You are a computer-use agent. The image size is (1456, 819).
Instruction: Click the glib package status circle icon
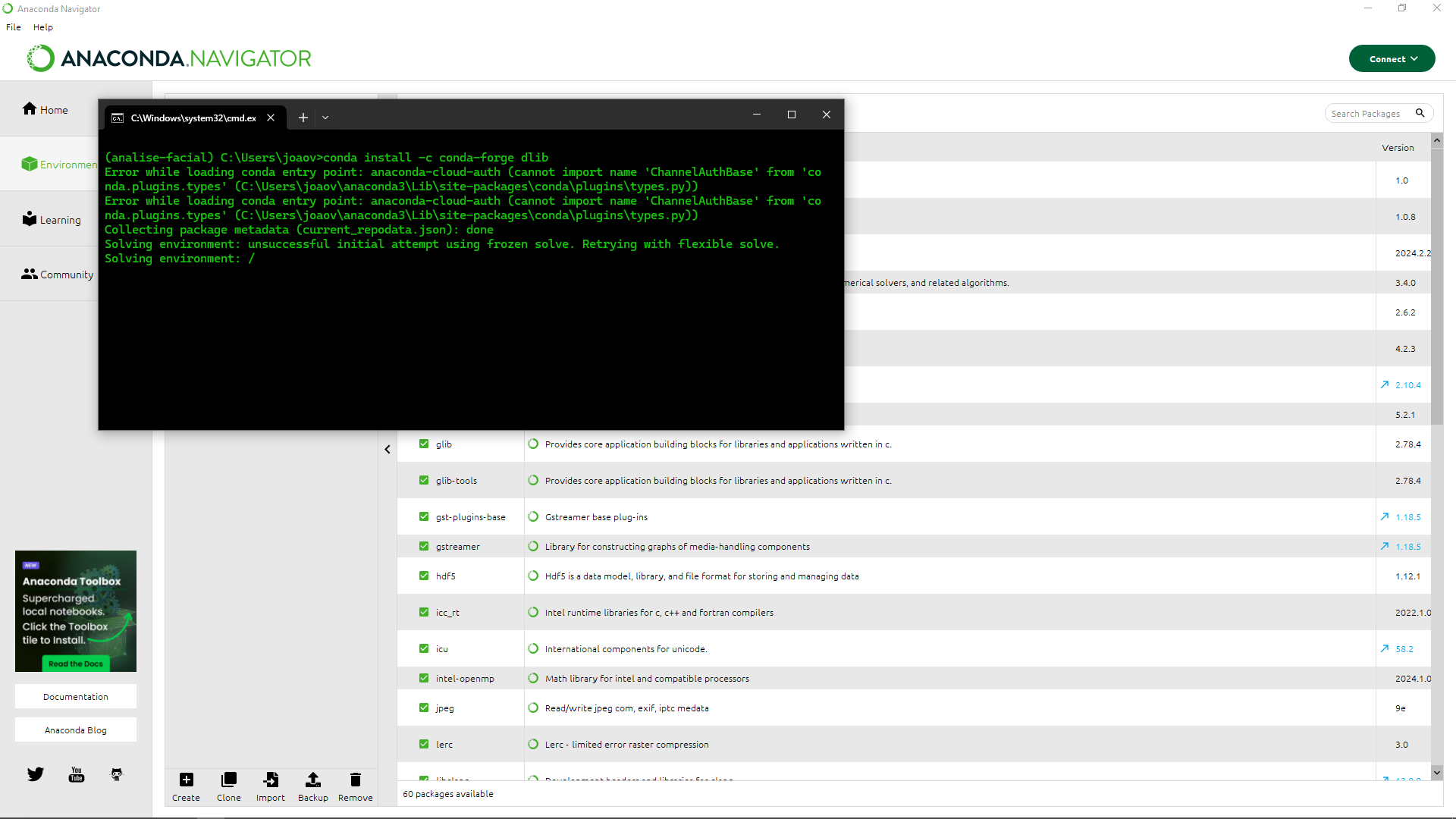coord(533,444)
